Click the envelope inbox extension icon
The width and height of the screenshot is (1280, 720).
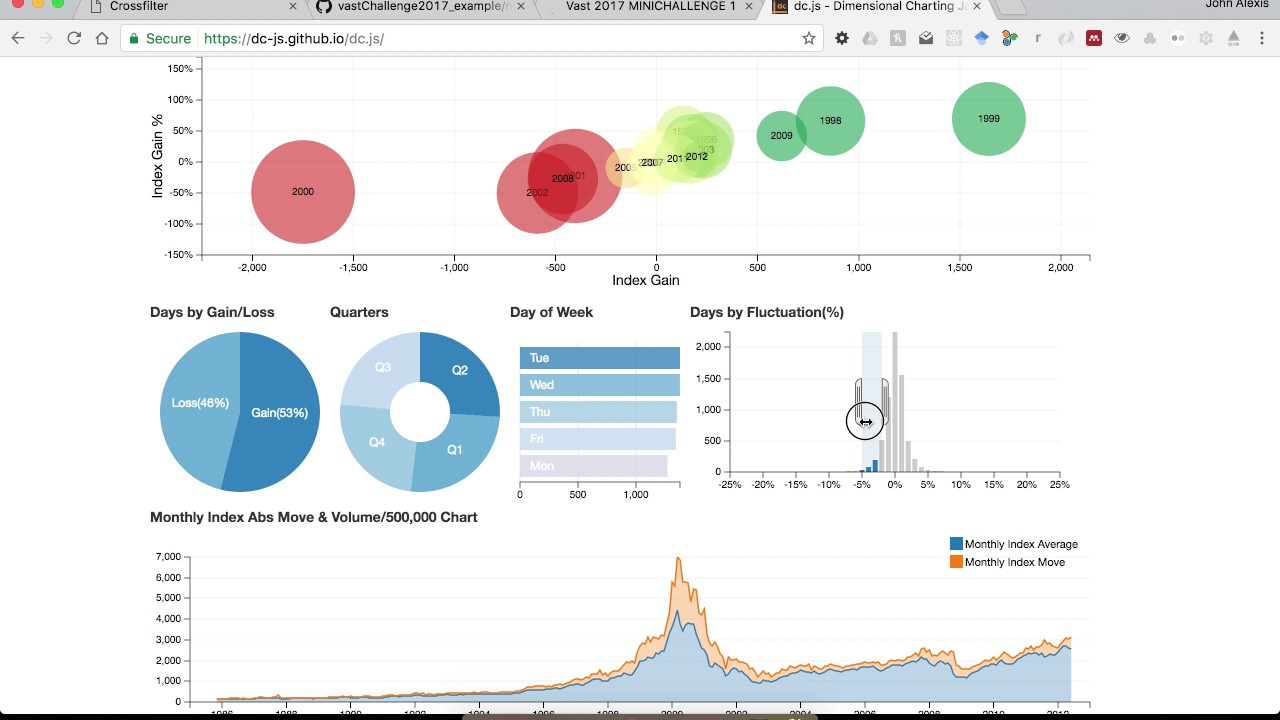coord(926,38)
